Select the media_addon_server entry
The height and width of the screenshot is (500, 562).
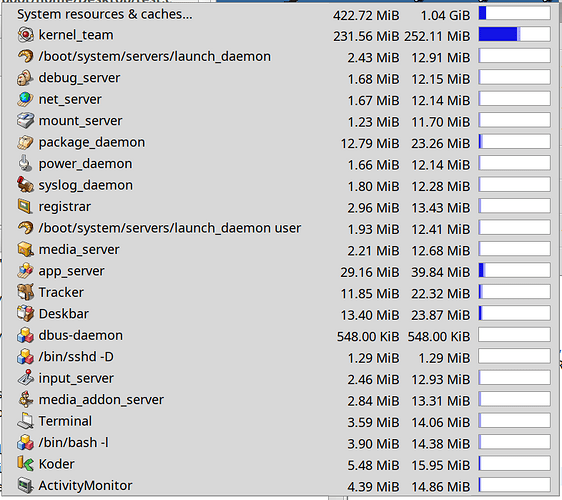[280, 400]
